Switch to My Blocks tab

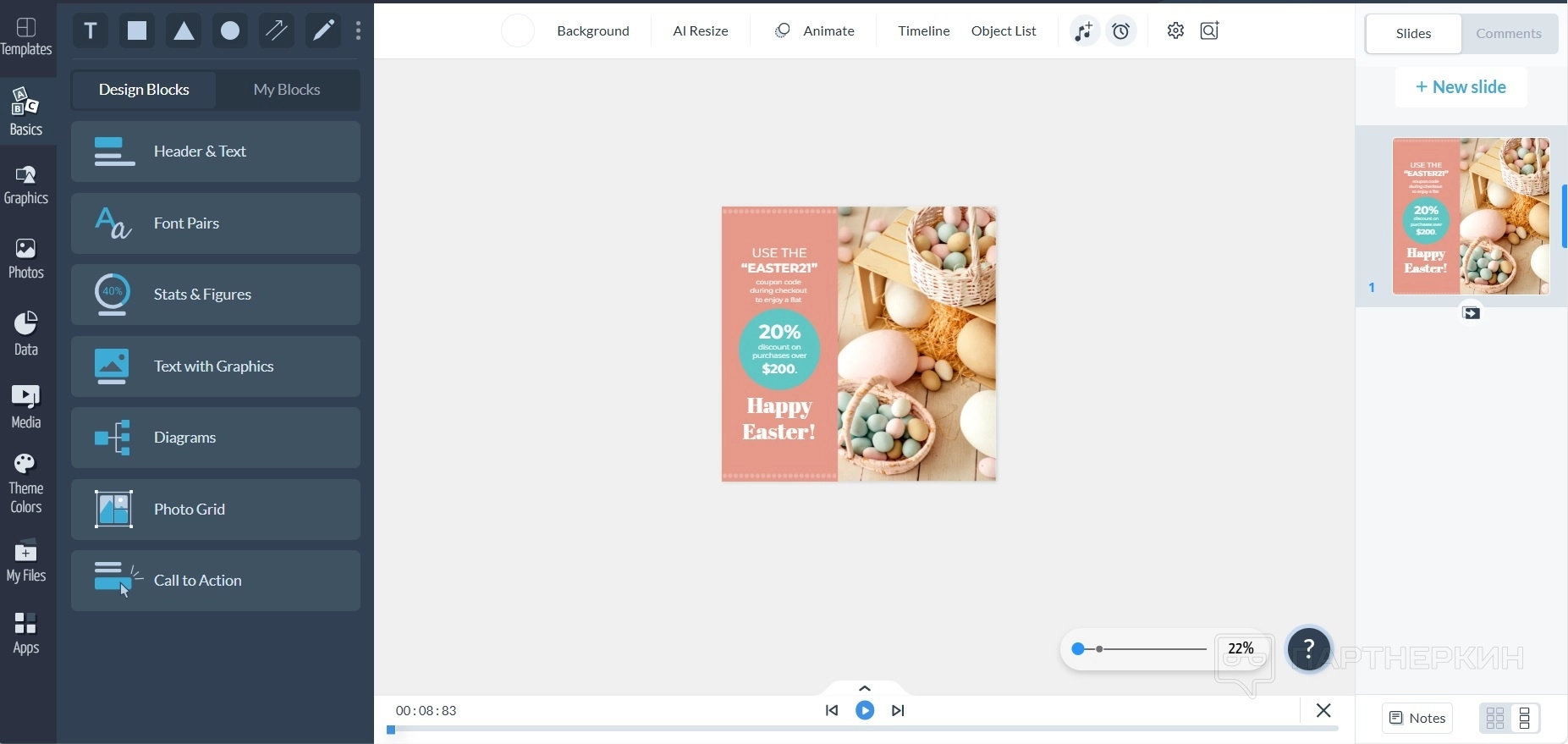click(x=287, y=90)
